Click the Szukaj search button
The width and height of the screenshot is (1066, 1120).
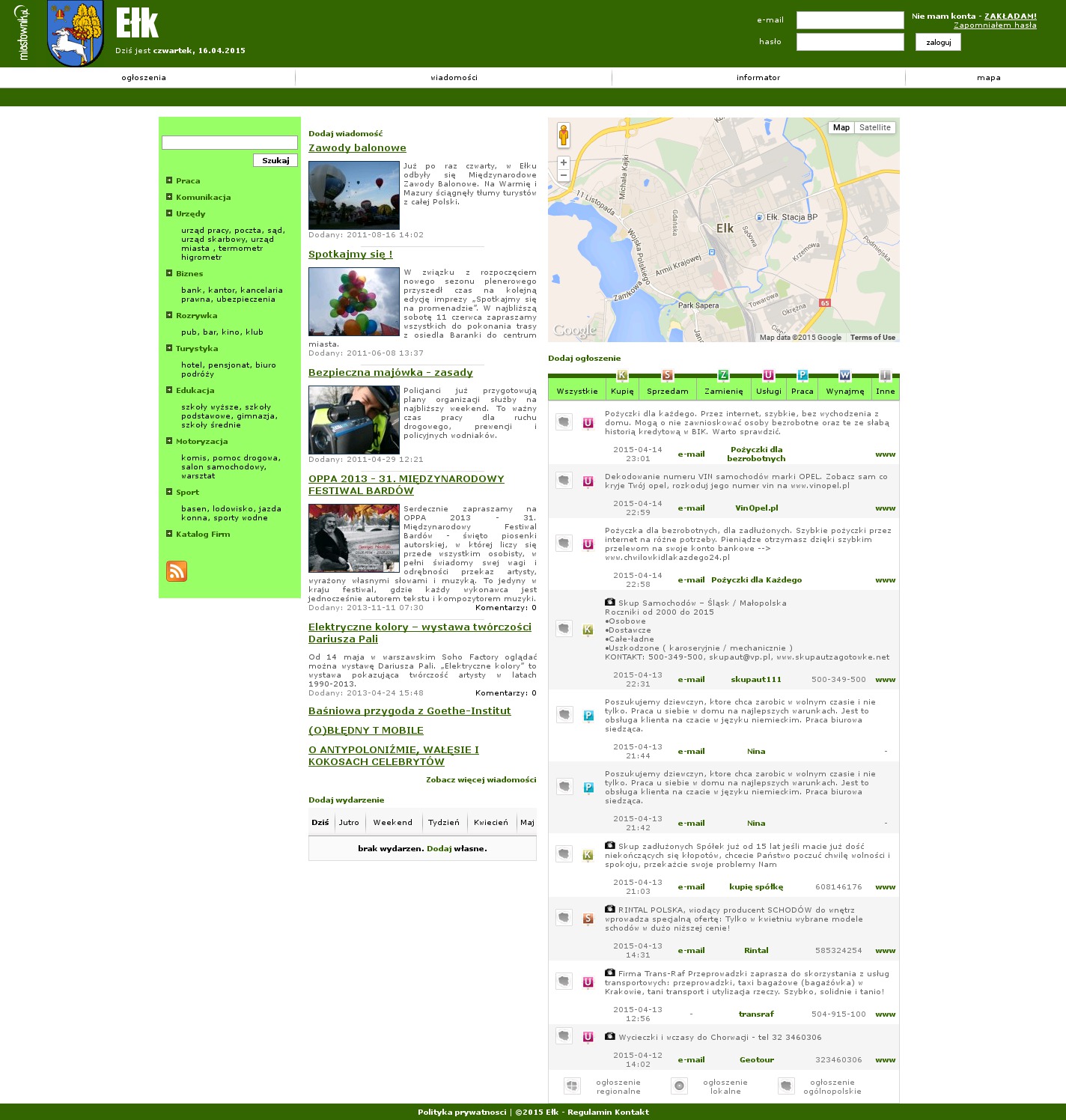[x=275, y=160]
